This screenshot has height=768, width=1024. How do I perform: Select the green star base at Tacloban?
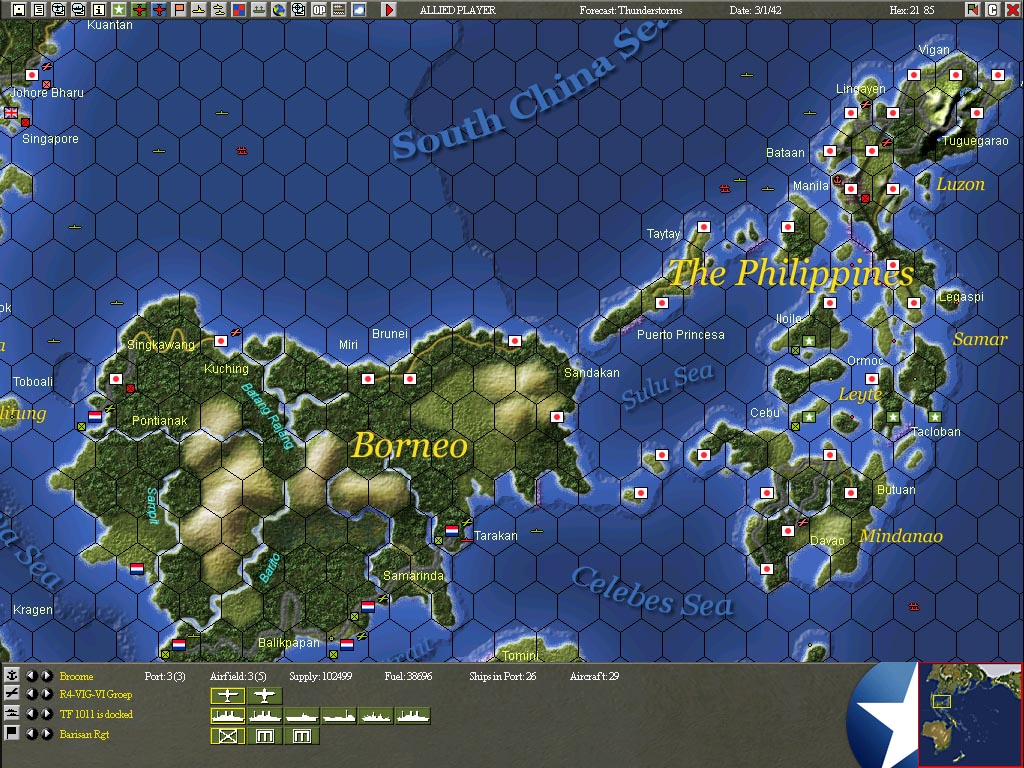(935, 417)
